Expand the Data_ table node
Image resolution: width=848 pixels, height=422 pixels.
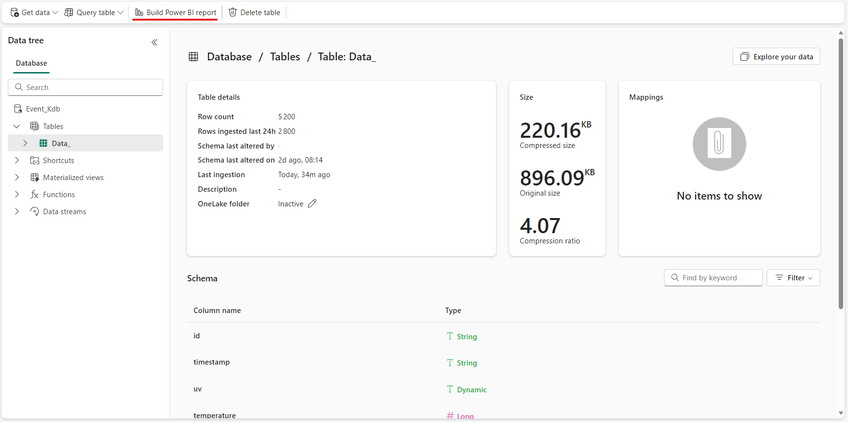coord(25,143)
